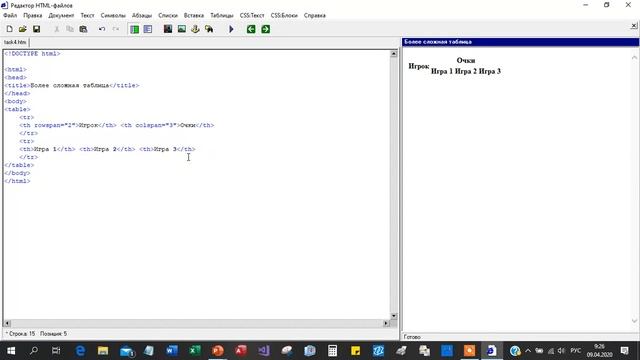Click the </table> closing tag line

click(19, 165)
